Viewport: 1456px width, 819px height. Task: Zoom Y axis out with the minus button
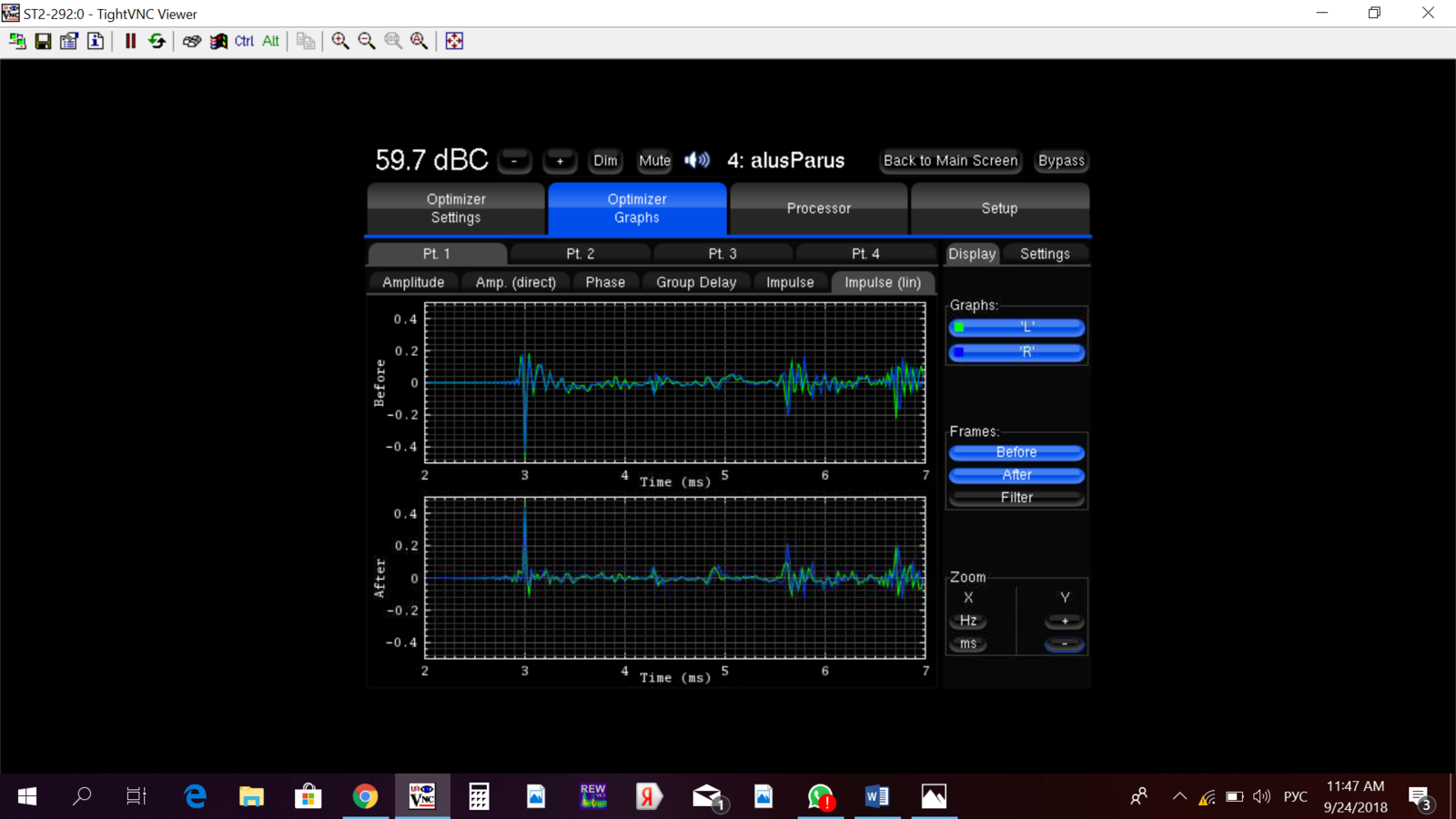click(1065, 643)
